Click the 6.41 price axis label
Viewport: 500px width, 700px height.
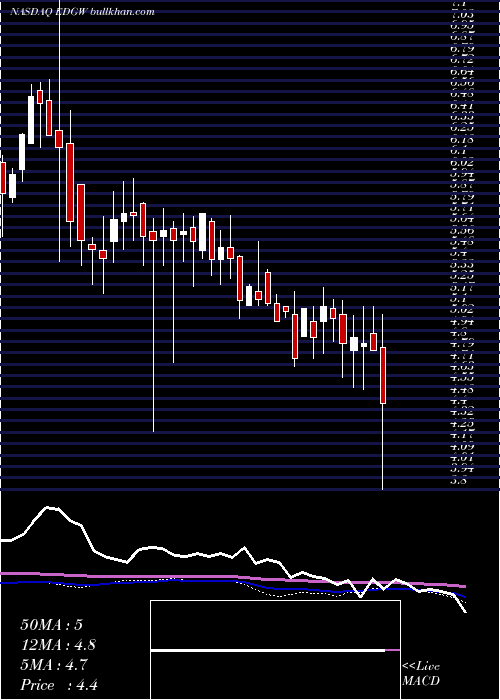[462, 106]
